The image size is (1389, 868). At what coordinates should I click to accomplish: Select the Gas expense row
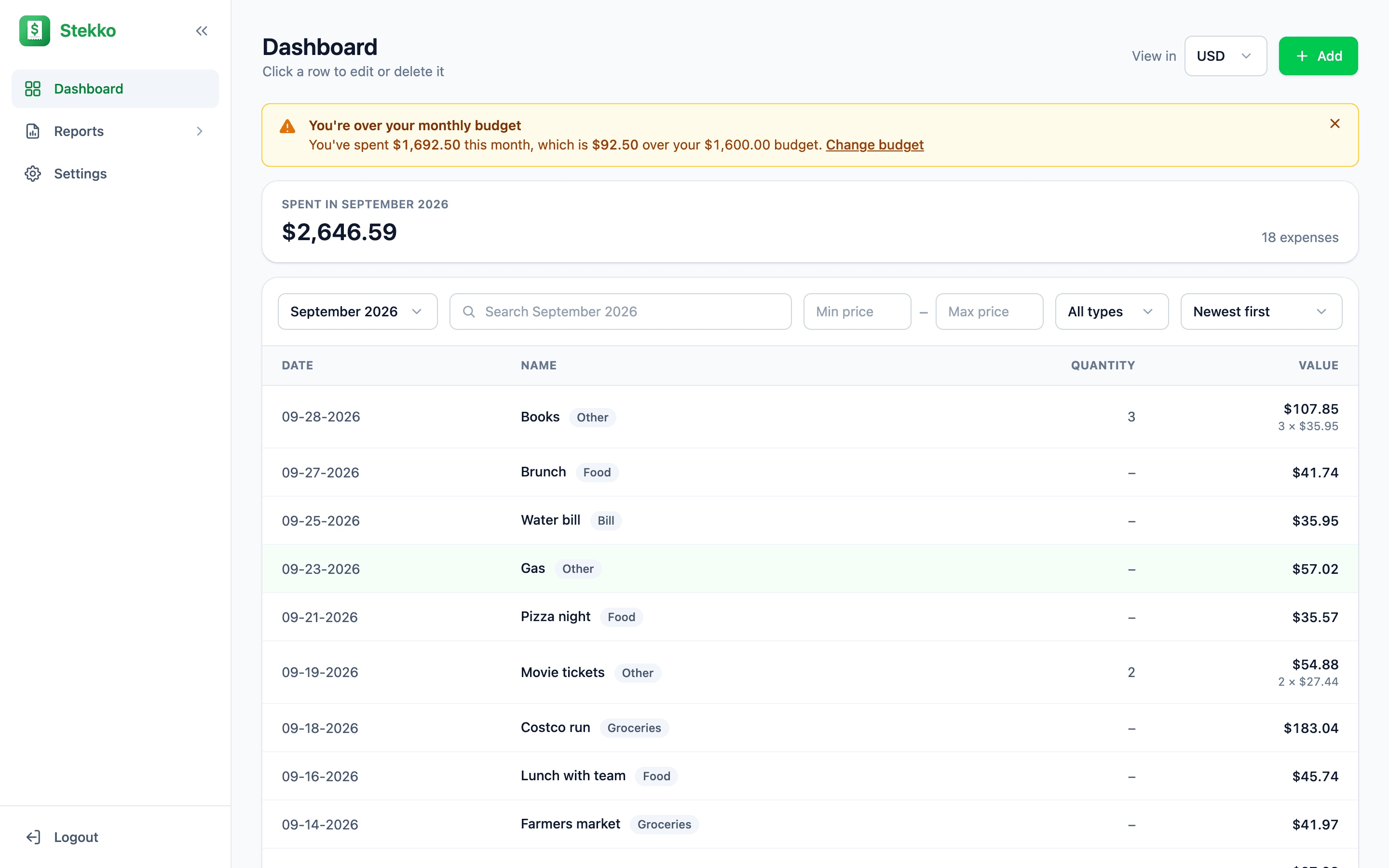click(810, 569)
